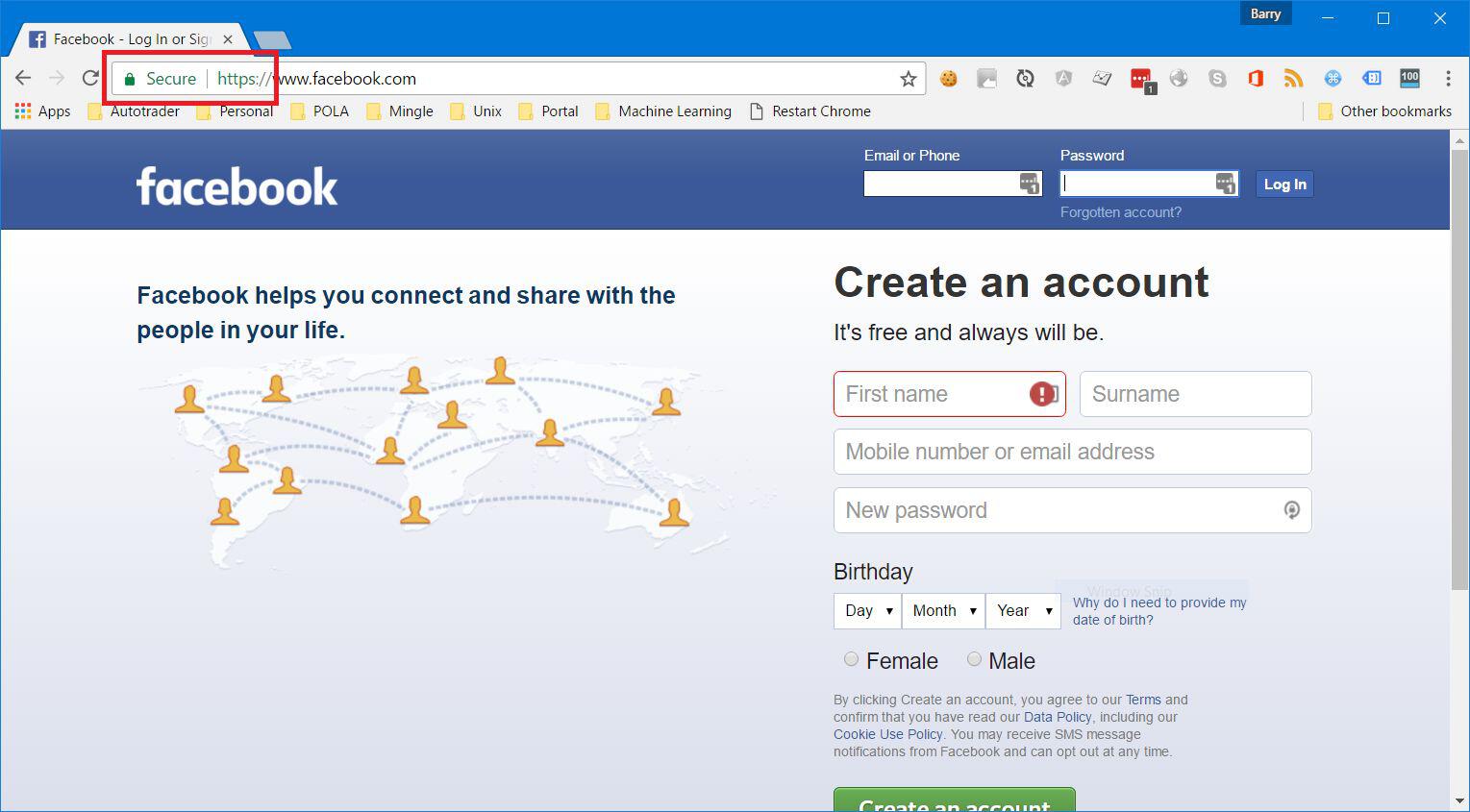
Task: Open the Terms link
Action: 1143,700
